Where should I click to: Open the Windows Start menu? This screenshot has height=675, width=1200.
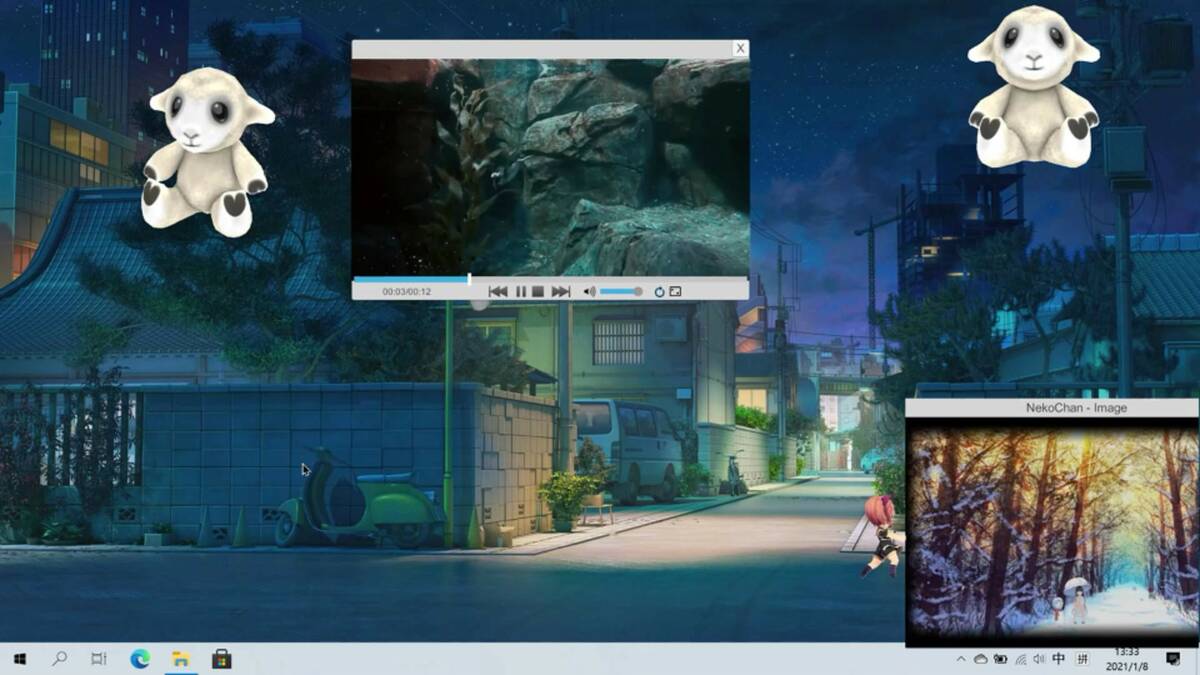pyautogui.click(x=20, y=659)
